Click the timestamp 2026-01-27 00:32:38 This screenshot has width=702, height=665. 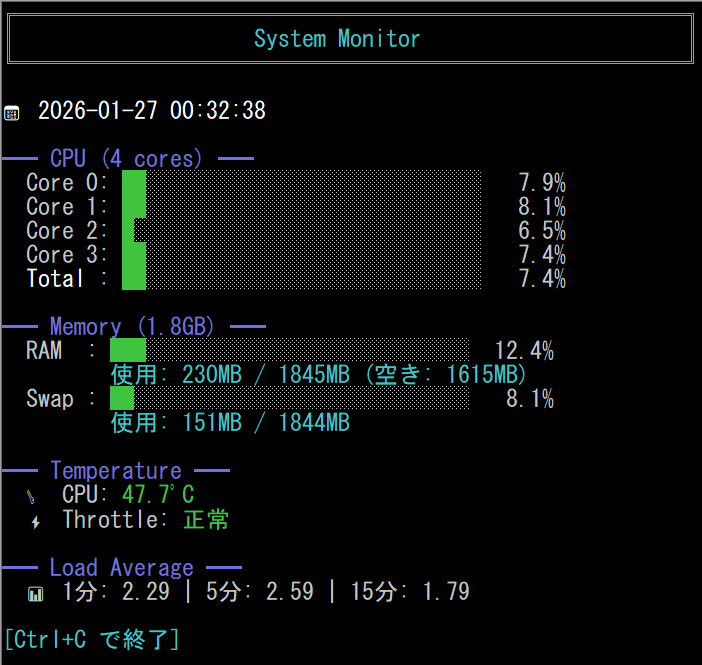[152, 111]
